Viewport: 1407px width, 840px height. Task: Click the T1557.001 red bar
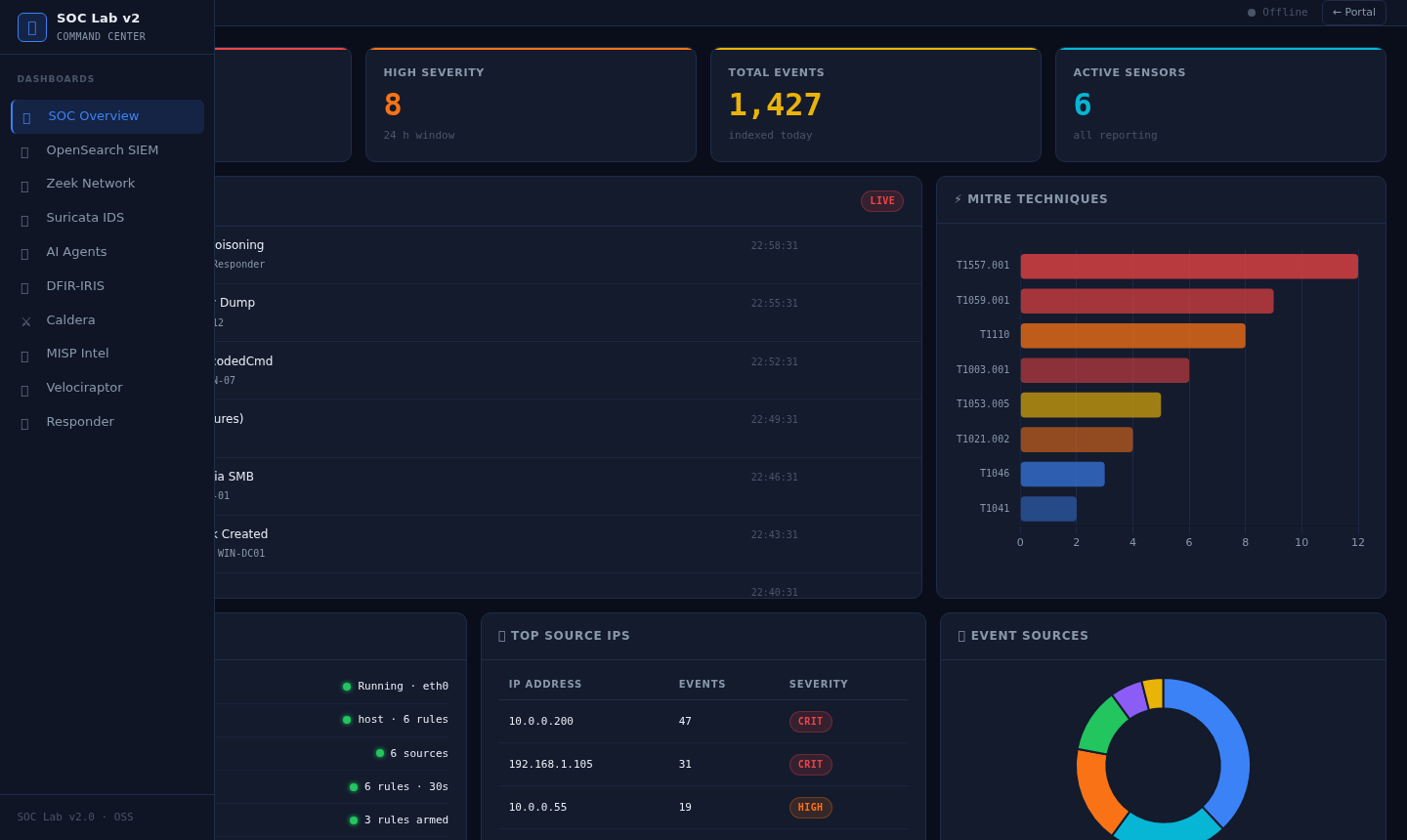pyautogui.click(x=1188, y=266)
